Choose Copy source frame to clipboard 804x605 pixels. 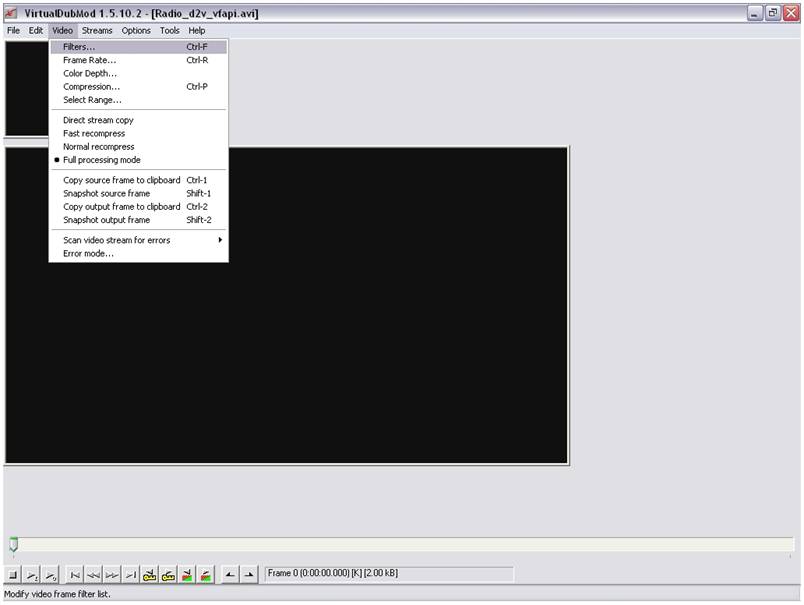[x=138, y=180]
